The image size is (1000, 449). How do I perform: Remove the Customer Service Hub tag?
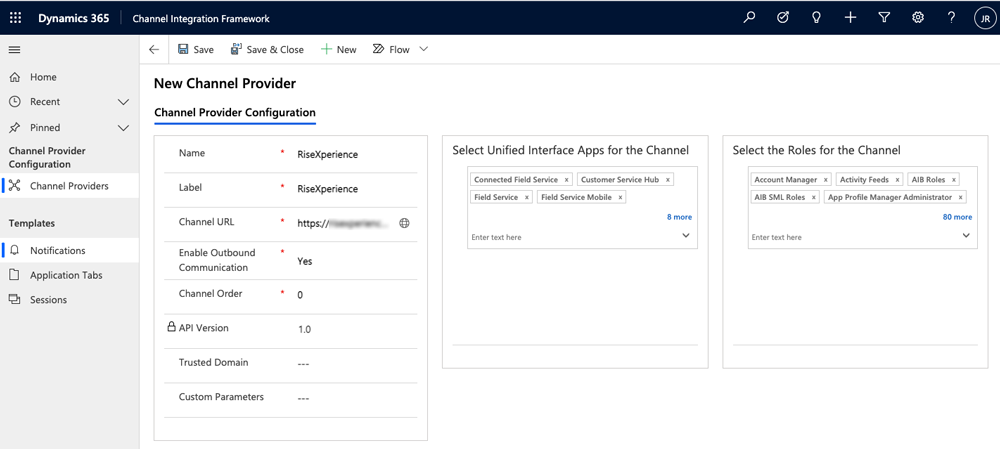click(668, 180)
